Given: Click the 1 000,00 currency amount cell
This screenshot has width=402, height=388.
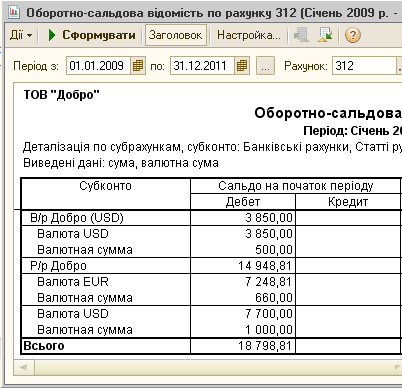Looking at the screenshot, I should tap(243, 330).
